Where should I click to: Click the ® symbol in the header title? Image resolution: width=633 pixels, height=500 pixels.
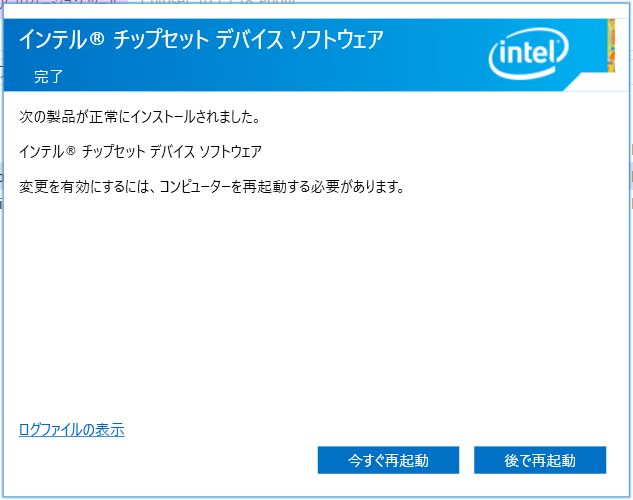[96, 39]
